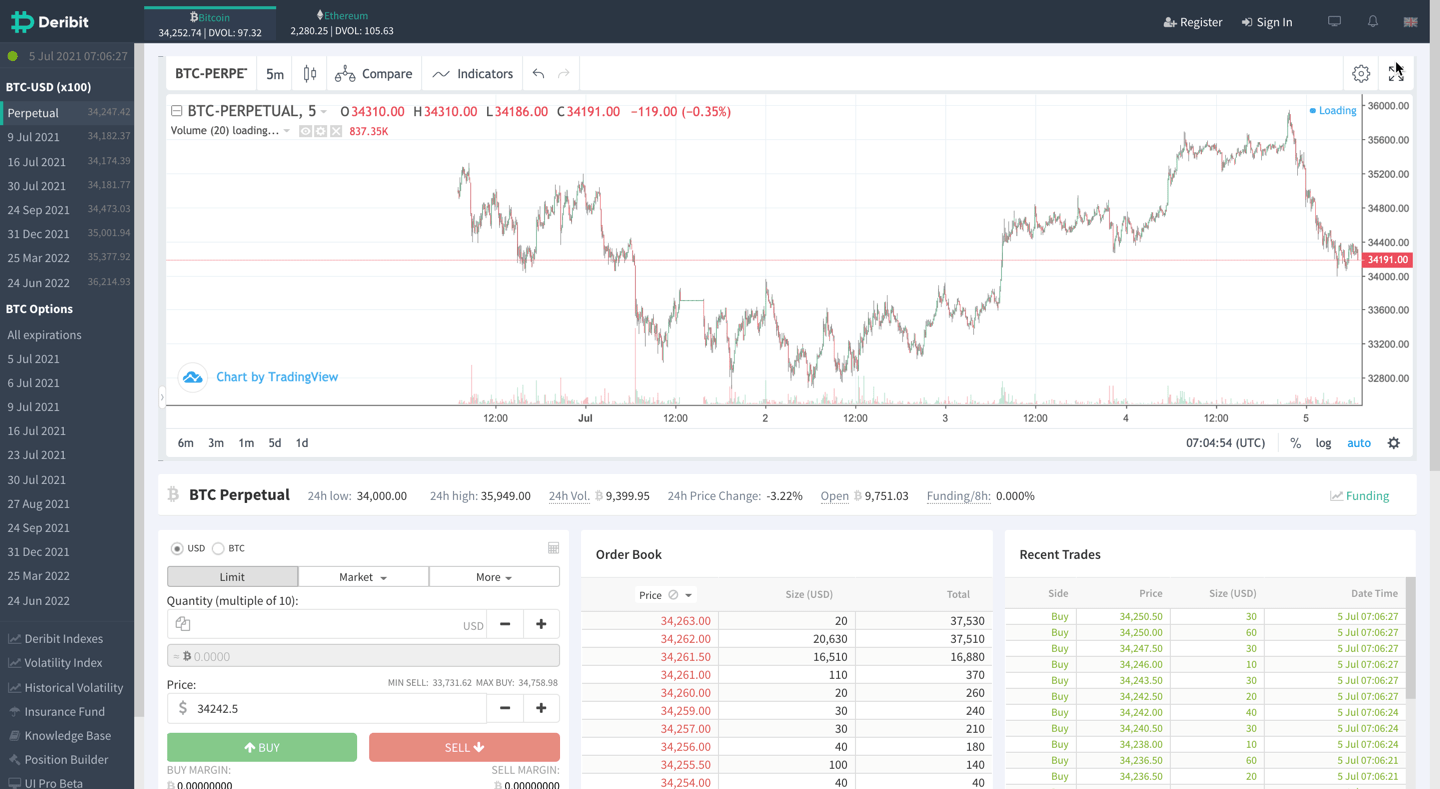
Task: Open Knowledge Base in sidebar
Action: click(x=59, y=736)
